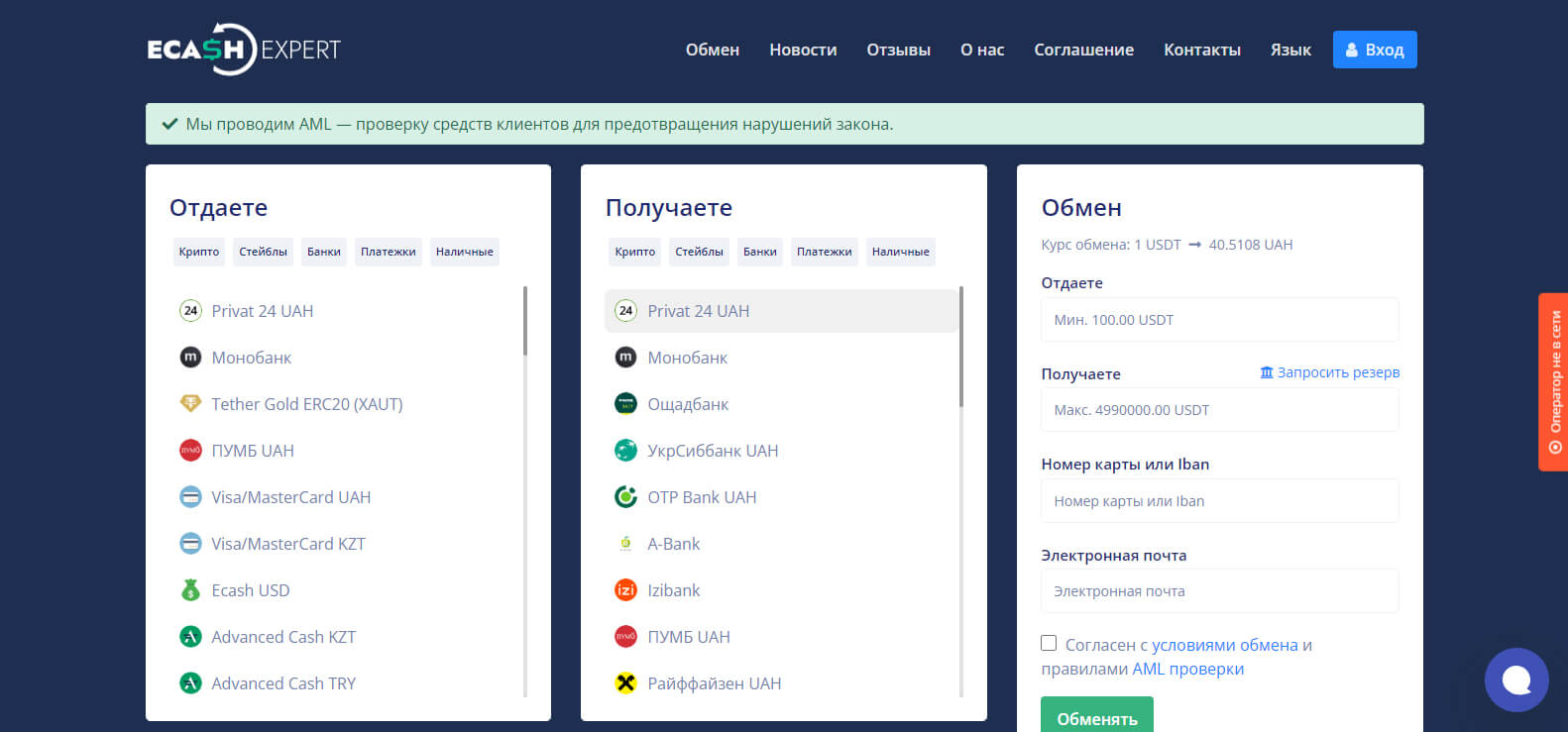The width and height of the screenshot is (1568, 732).
Task: Click Visa/MasterCard UAH card icon
Action: tap(190, 497)
